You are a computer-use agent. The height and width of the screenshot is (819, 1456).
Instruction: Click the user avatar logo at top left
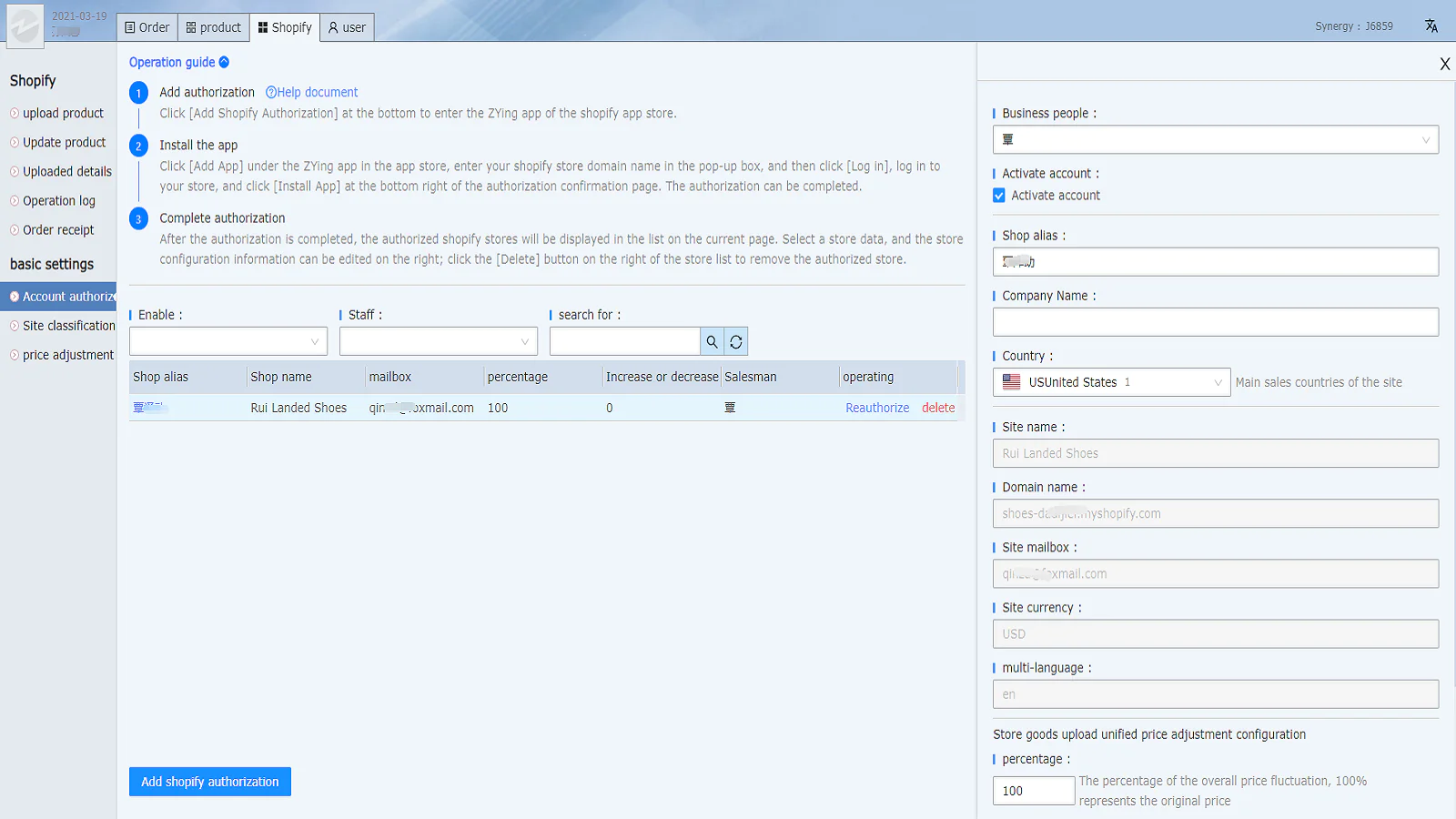pos(25,25)
